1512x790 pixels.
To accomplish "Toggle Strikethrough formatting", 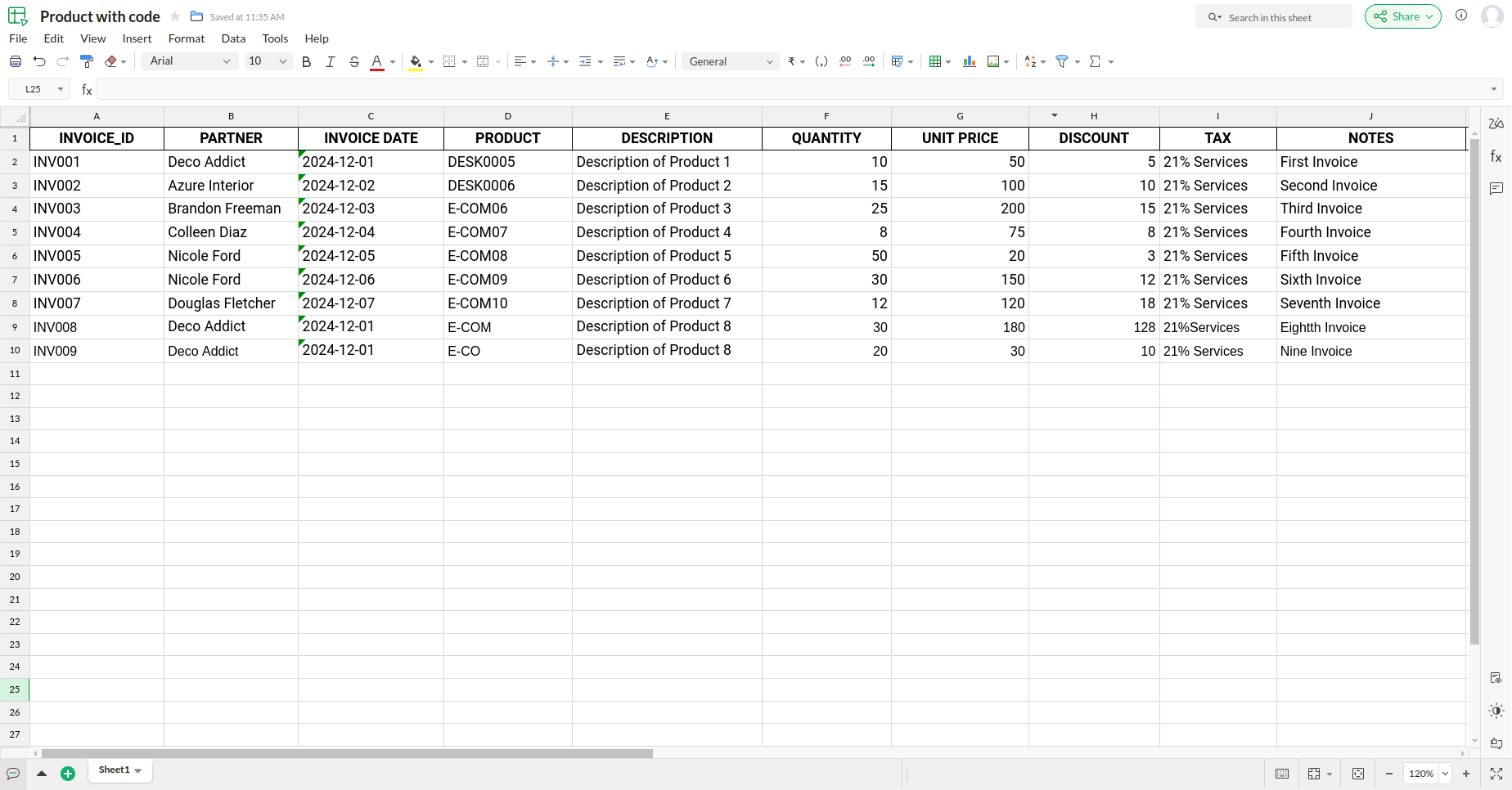I will pyautogui.click(x=353, y=61).
